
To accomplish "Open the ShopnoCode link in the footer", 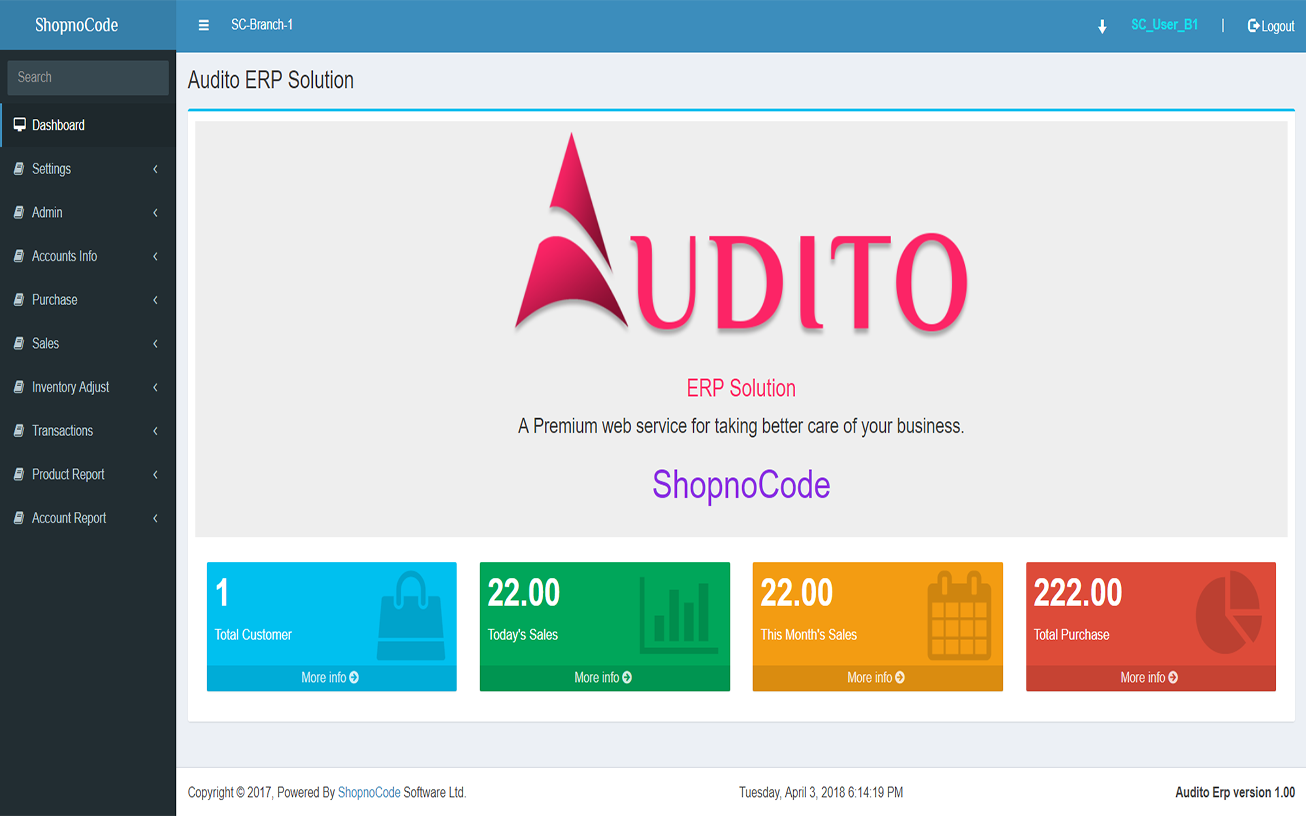I will click(369, 793).
